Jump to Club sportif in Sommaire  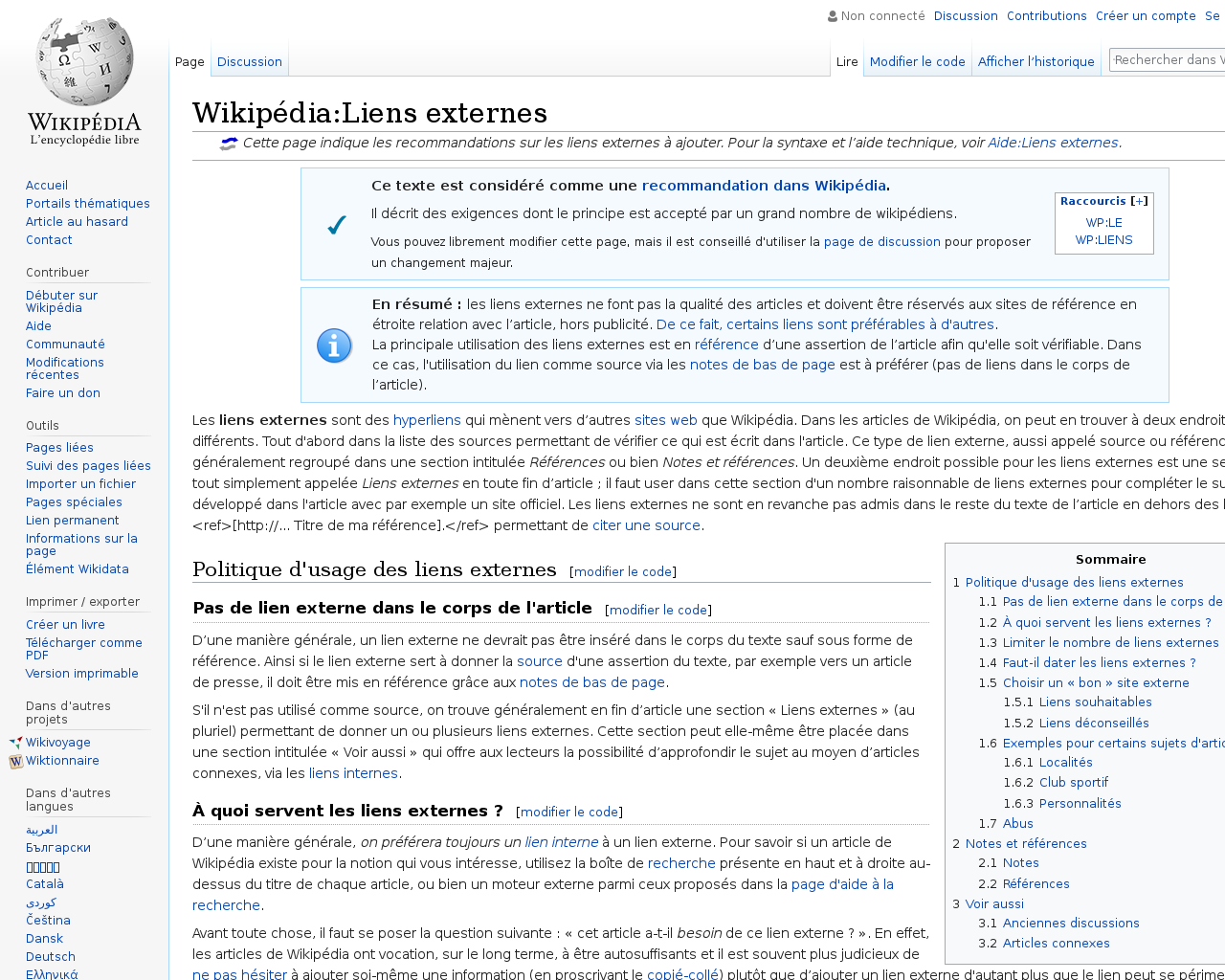click(x=1074, y=783)
